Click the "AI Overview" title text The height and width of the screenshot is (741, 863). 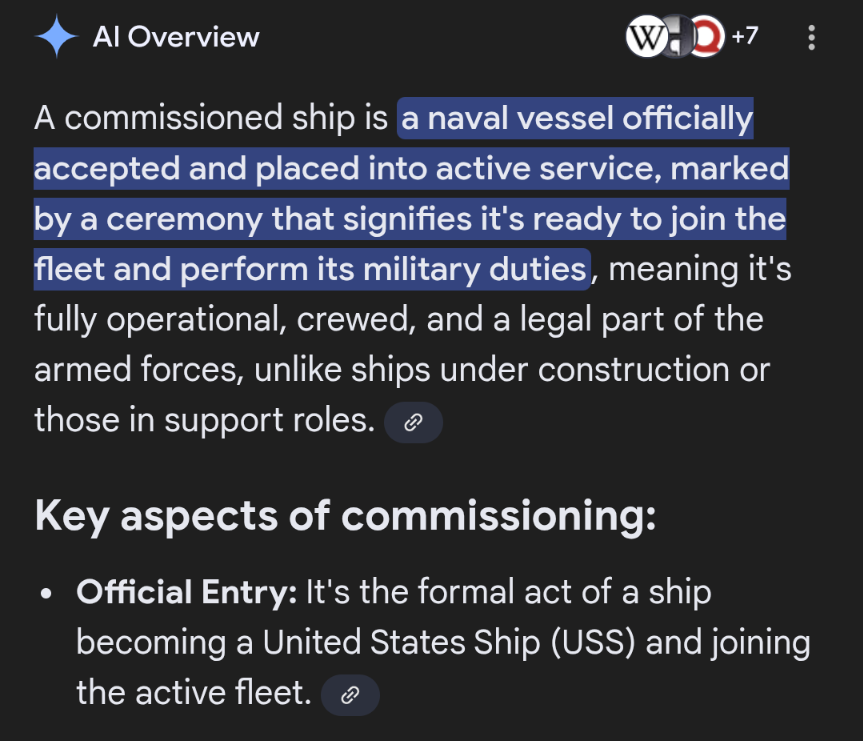point(176,38)
